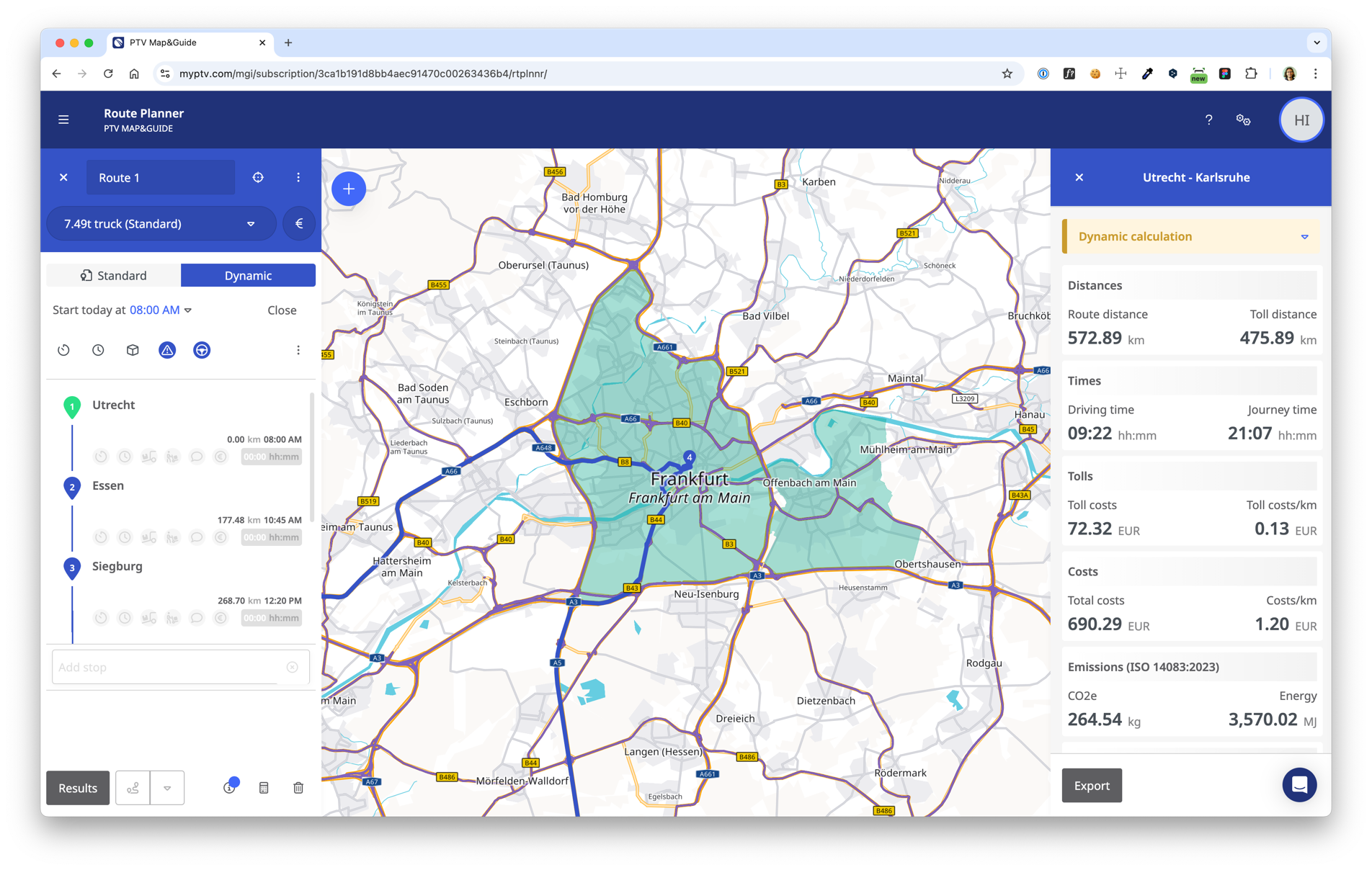Open the calculator icon near Results

coord(264,787)
